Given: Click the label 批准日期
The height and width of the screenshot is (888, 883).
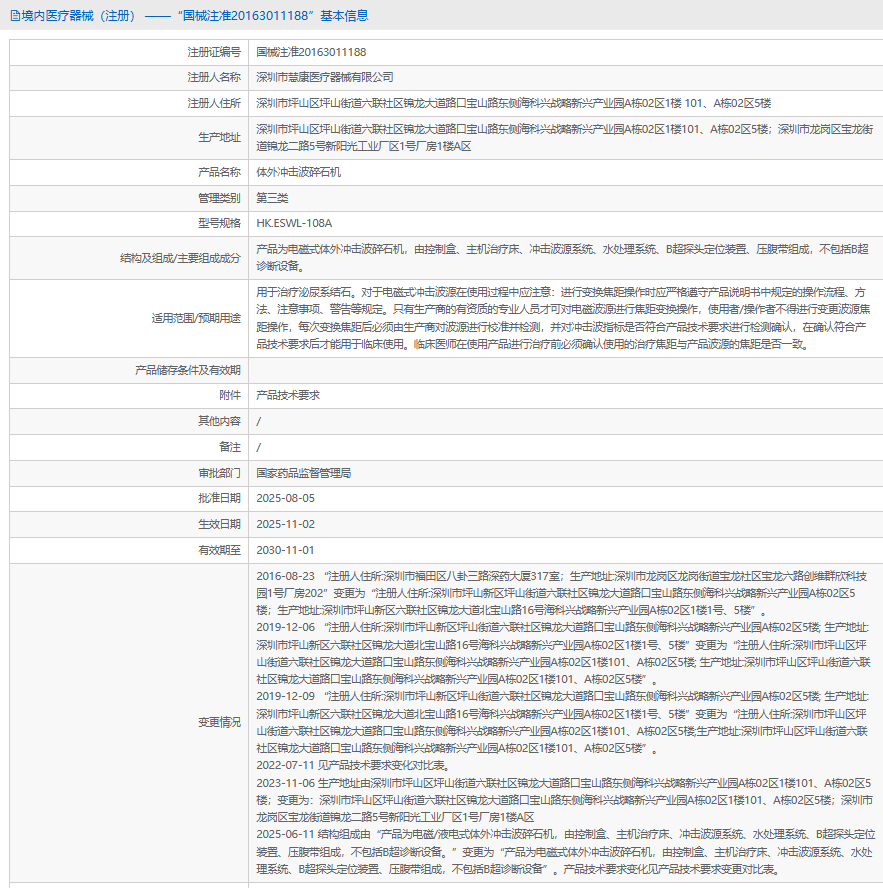Looking at the screenshot, I should coord(219,498).
